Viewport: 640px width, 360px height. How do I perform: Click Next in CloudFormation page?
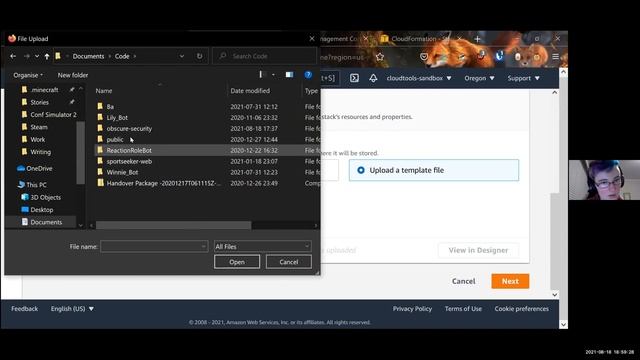point(510,281)
